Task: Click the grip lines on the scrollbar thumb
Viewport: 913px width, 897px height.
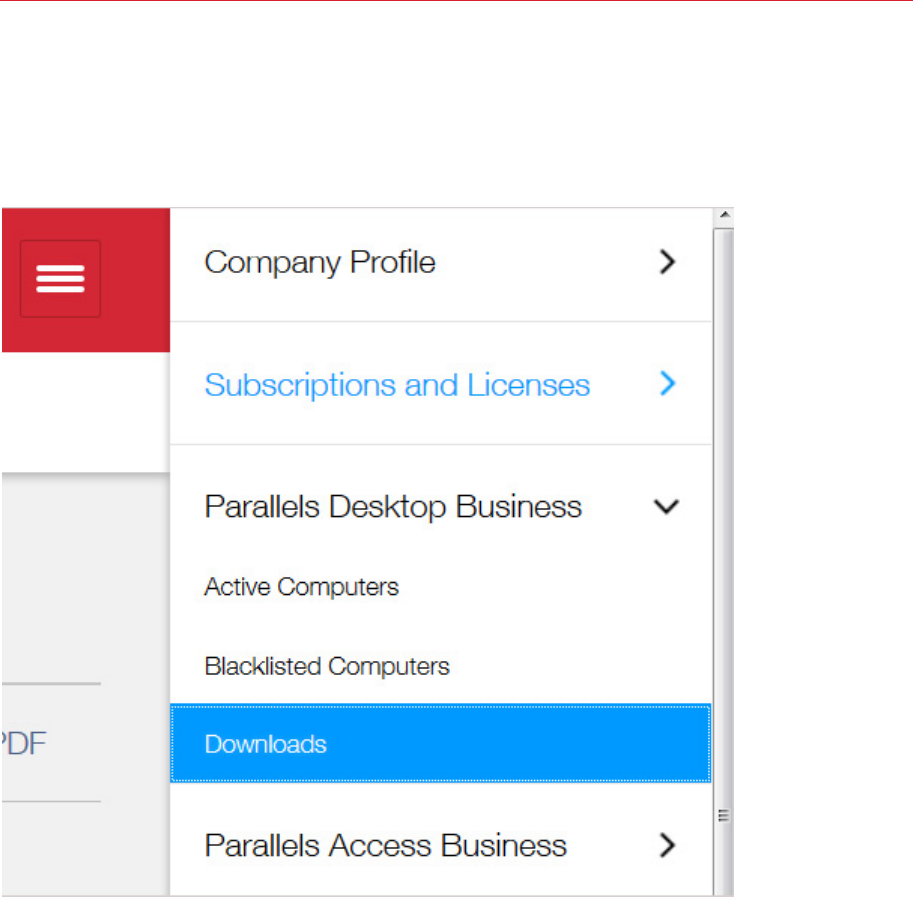Action: pyautogui.click(x=724, y=815)
